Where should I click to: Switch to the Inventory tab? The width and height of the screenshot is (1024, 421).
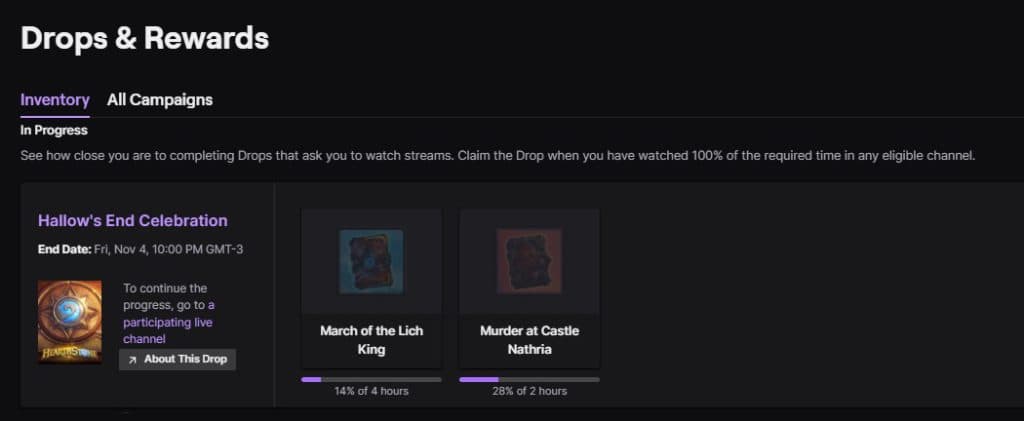[x=55, y=100]
